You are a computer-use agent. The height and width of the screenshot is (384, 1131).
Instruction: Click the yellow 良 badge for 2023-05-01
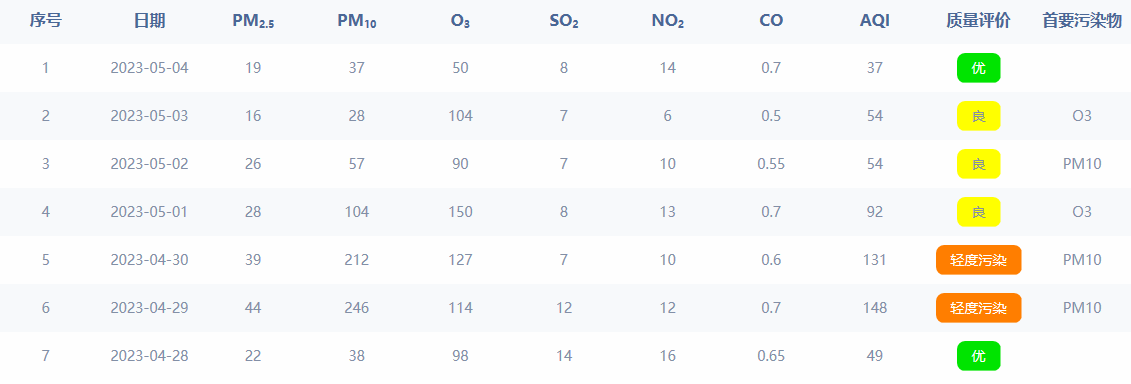(x=978, y=212)
